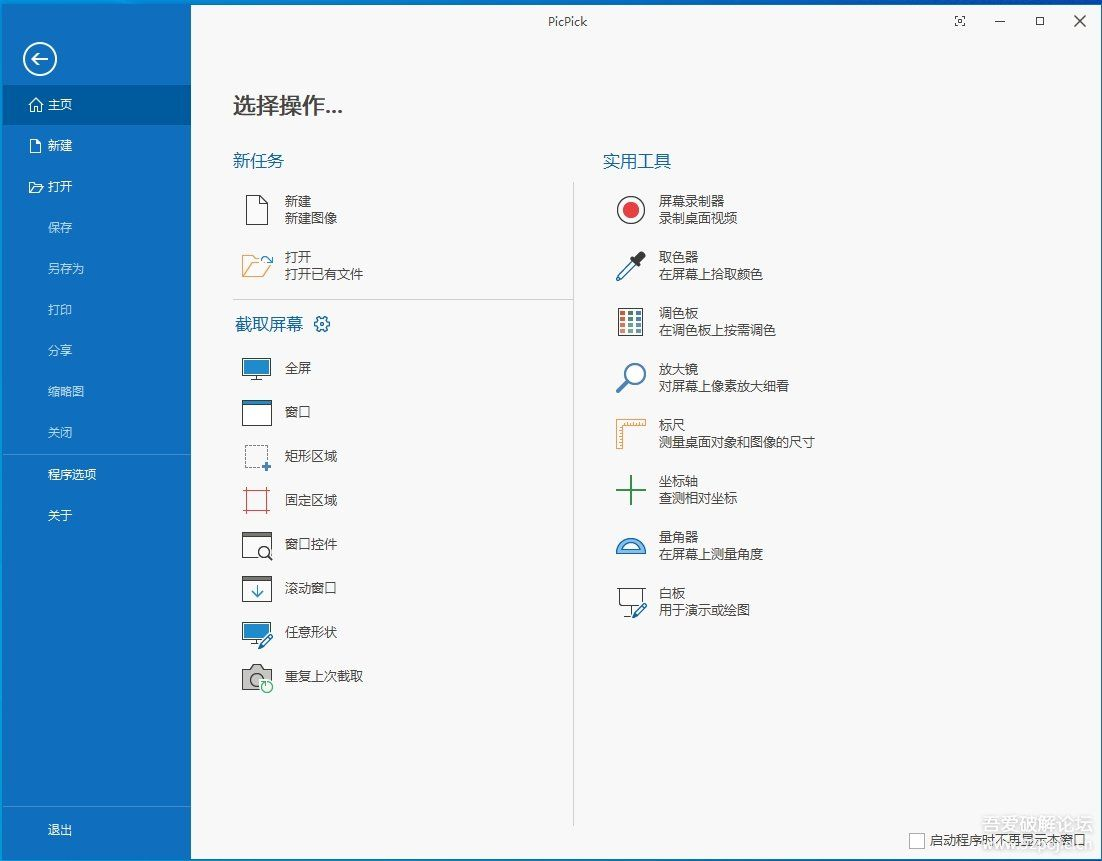Click the 截取屏幕 section heading
The width and height of the screenshot is (1102, 861).
point(268,324)
